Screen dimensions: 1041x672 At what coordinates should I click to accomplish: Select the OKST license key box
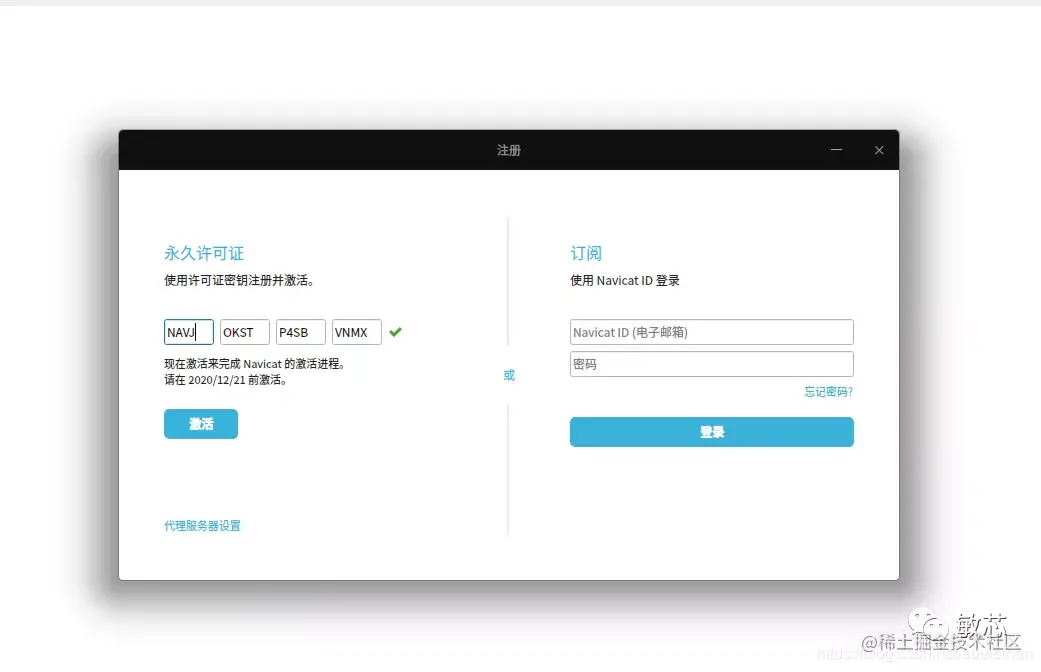(x=244, y=332)
